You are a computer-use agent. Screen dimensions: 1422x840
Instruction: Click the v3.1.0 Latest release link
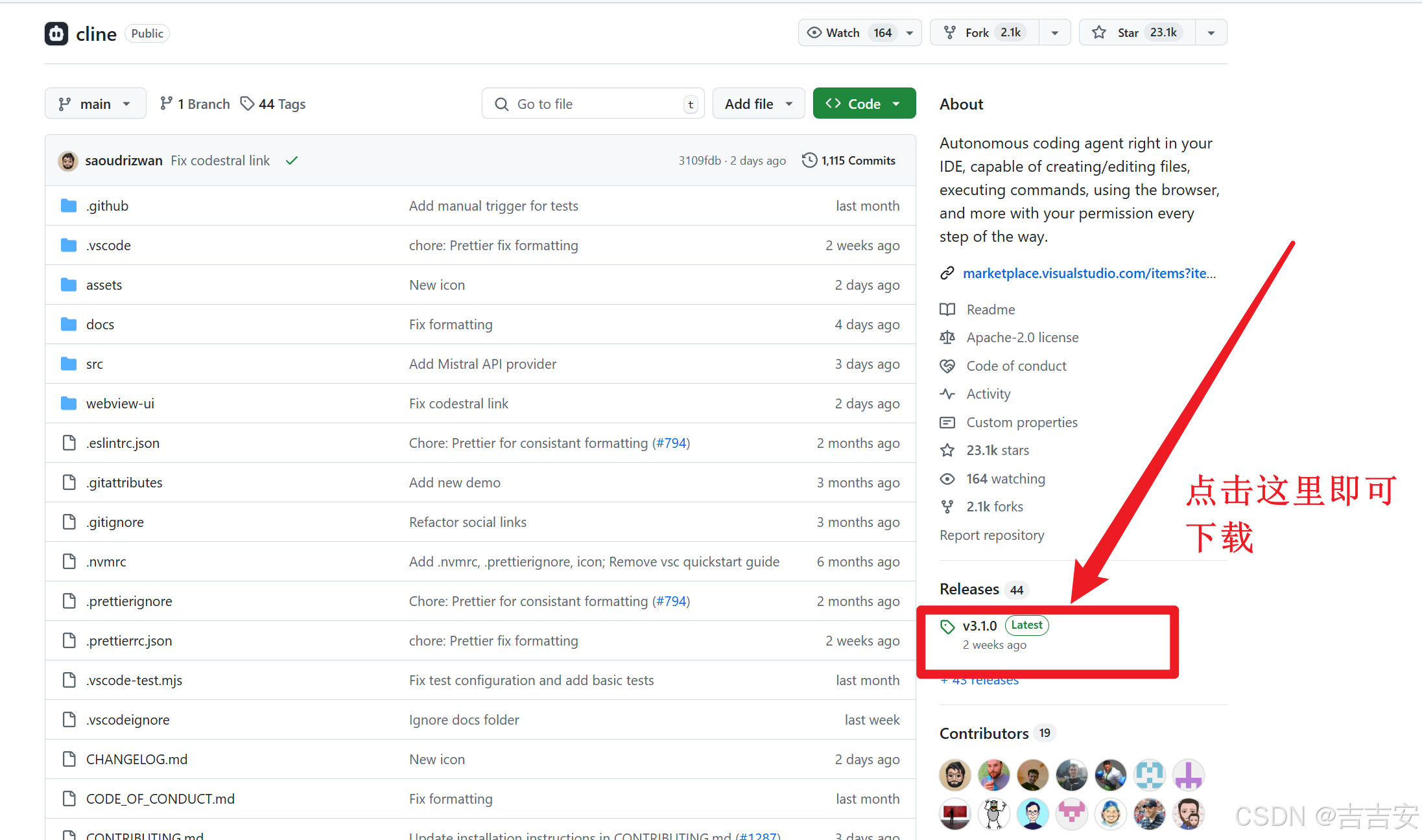coord(980,625)
